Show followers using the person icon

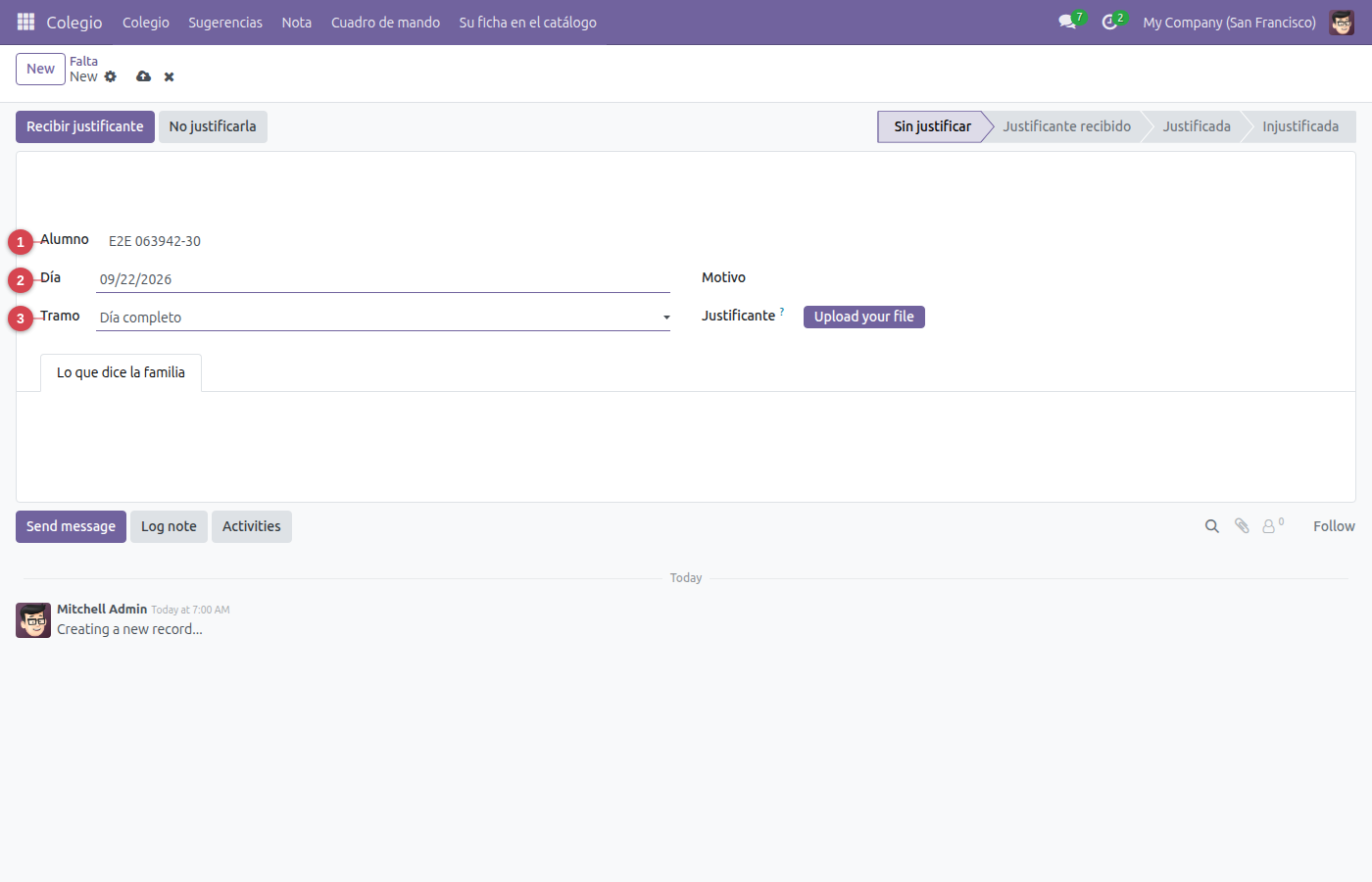1269,526
